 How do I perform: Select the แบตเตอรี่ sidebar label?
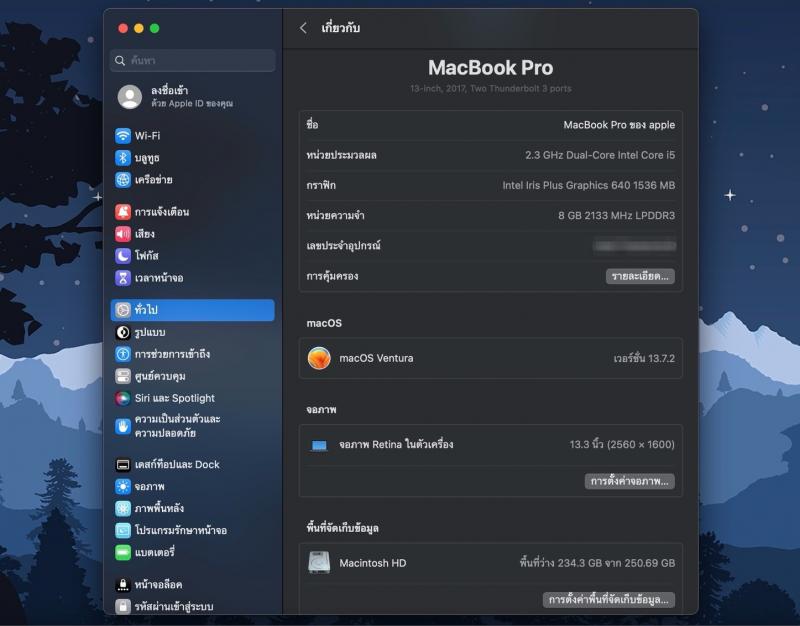[155, 552]
